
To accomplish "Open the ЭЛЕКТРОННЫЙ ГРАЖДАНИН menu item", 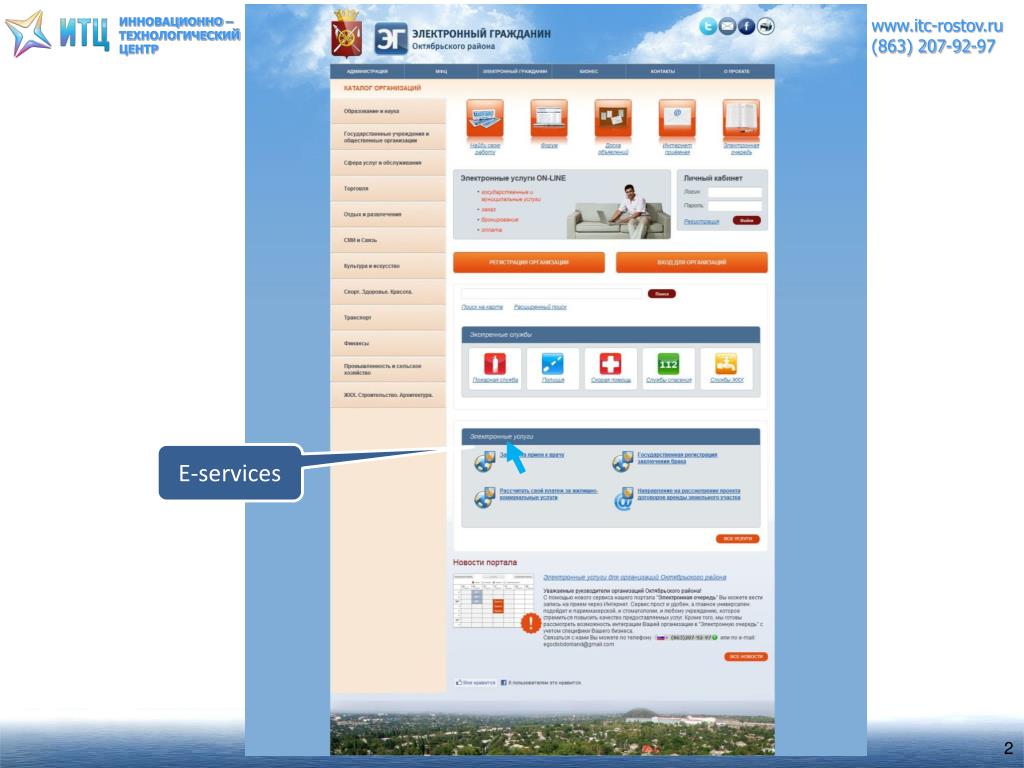I will click(x=515, y=71).
